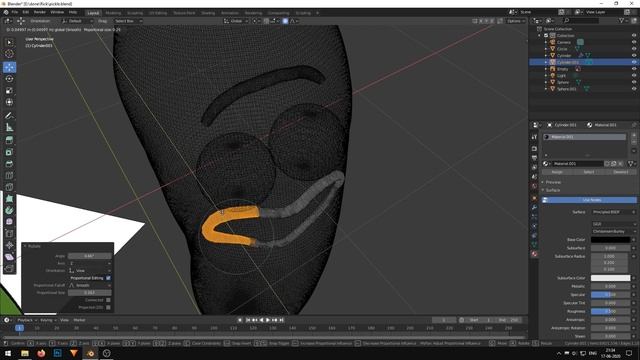
Task: Open the Edit menu
Action: [26, 12]
